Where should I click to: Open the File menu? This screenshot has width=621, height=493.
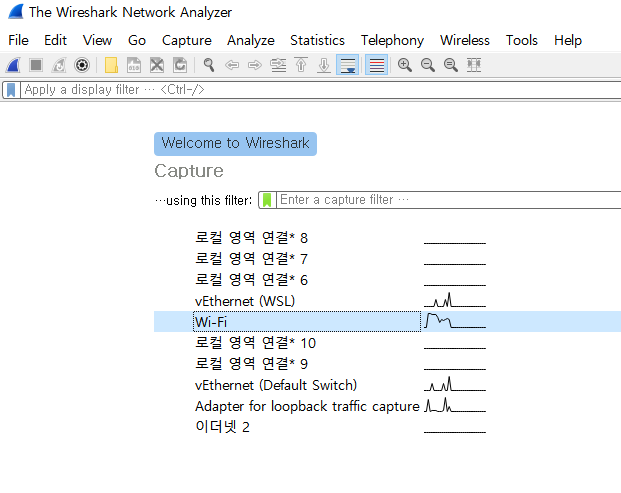pos(18,40)
